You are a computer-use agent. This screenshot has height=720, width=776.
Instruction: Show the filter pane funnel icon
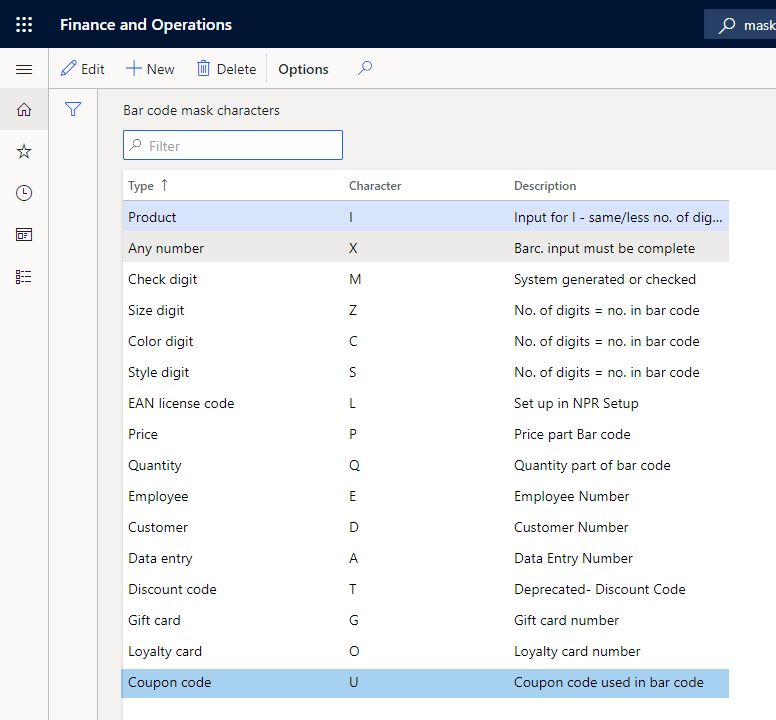click(x=73, y=109)
